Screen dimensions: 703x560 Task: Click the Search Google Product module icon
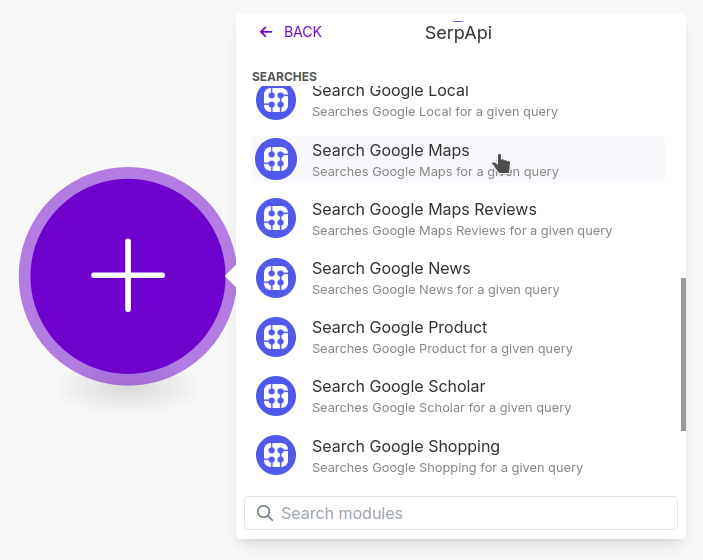click(276, 337)
